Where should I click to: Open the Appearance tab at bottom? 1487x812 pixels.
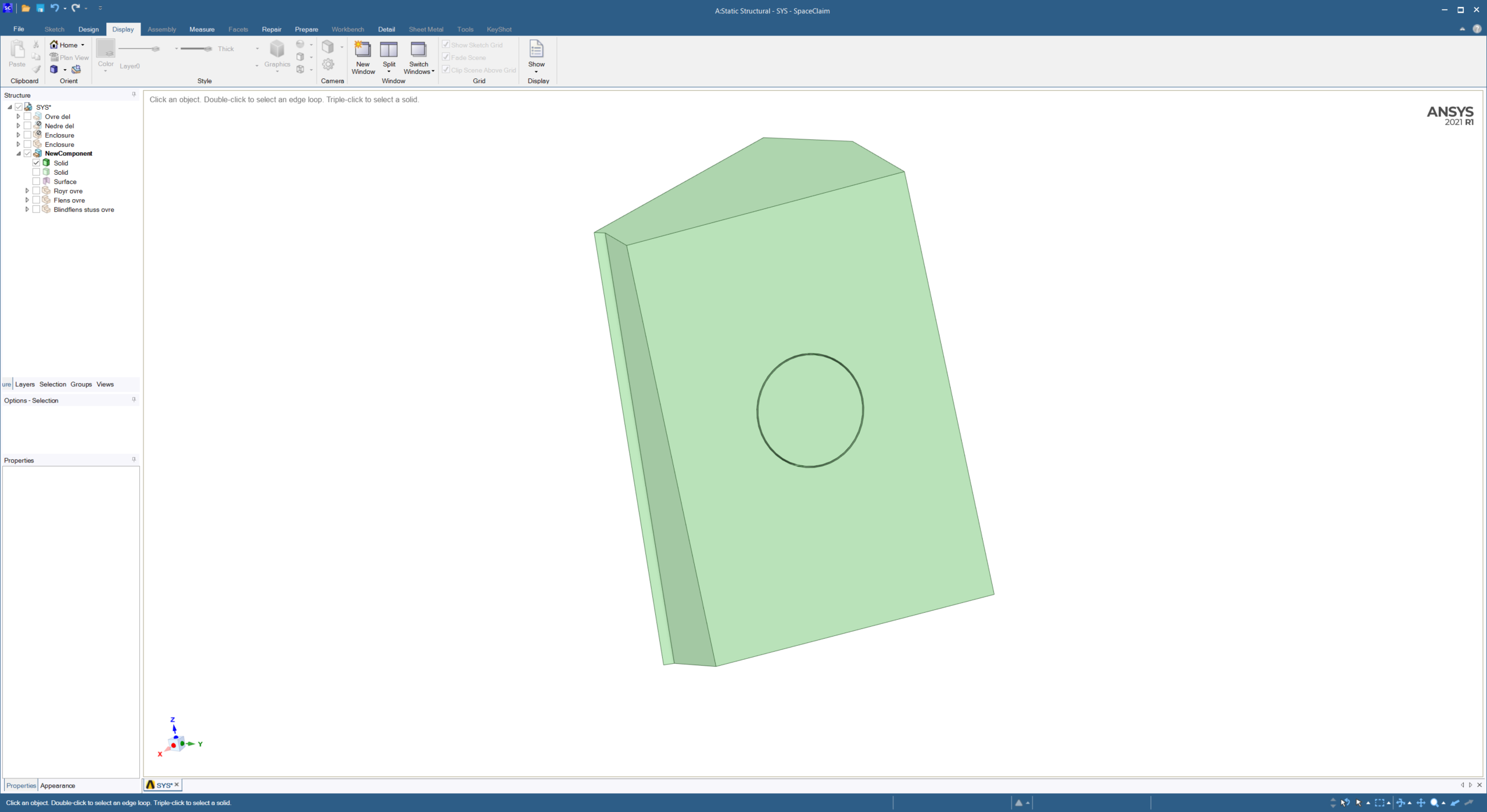(x=58, y=785)
